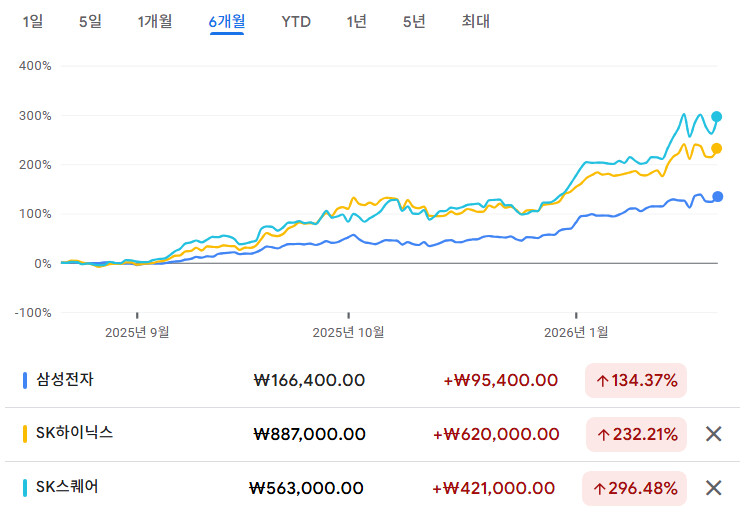The width and height of the screenshot is (745, 513).
Task: Click the blue 삼성전자 line endpoint dot
Action: [x=717, y=196]
